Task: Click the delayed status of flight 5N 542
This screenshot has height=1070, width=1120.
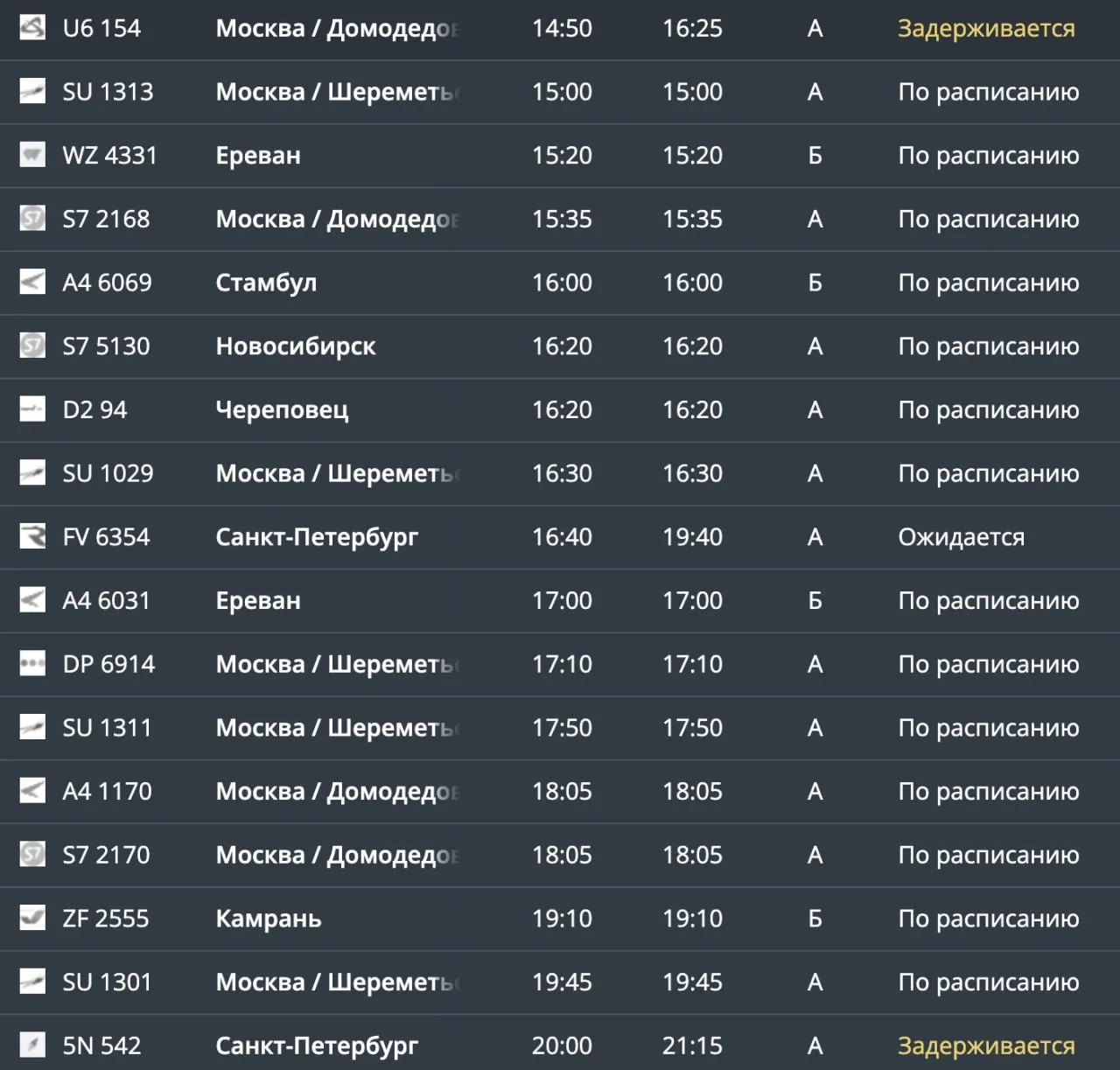Action: (x=986, y=1046)
